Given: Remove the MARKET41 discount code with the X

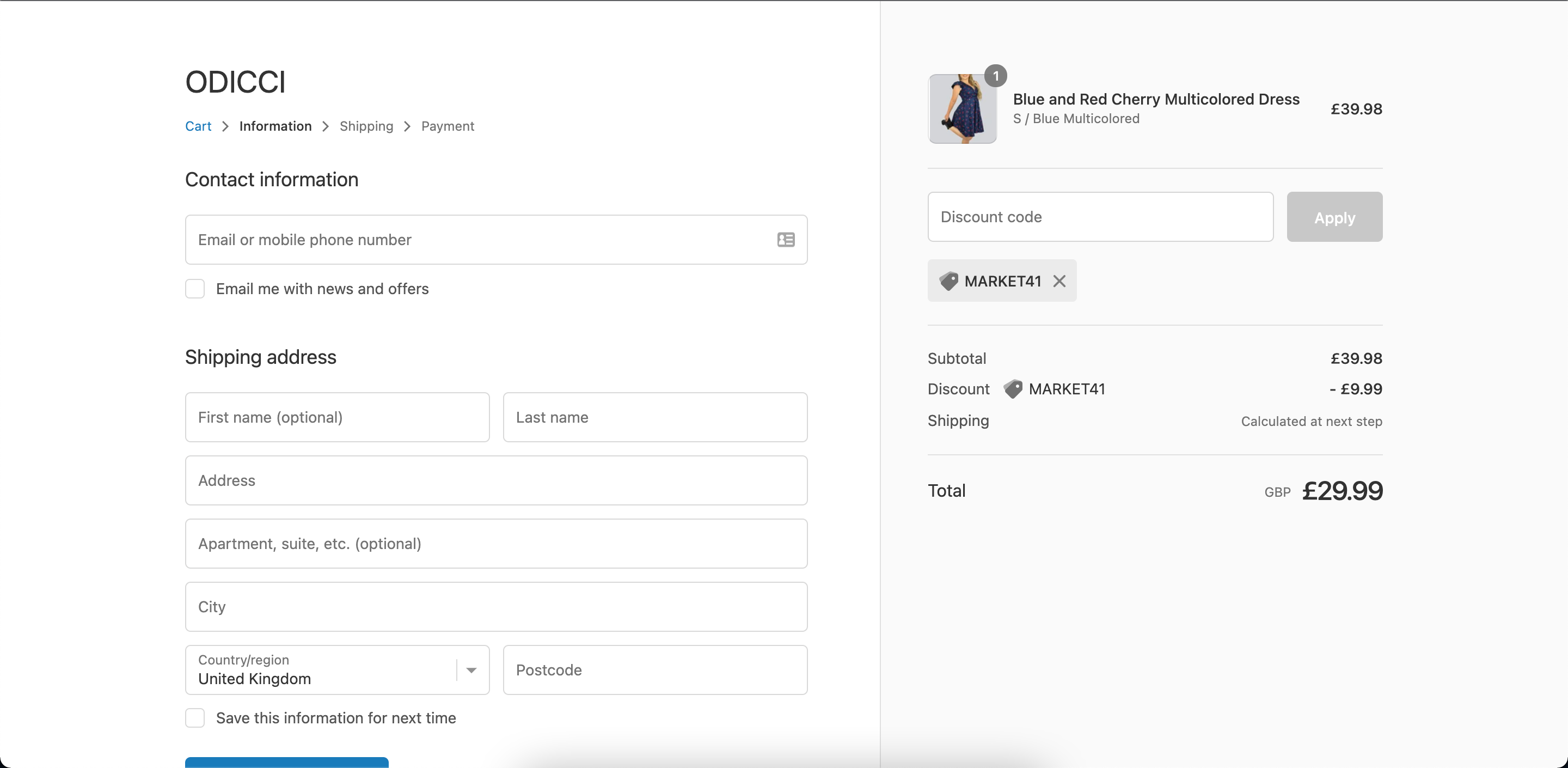Looking at the screenshot, I should click(x=1059, y=281).
